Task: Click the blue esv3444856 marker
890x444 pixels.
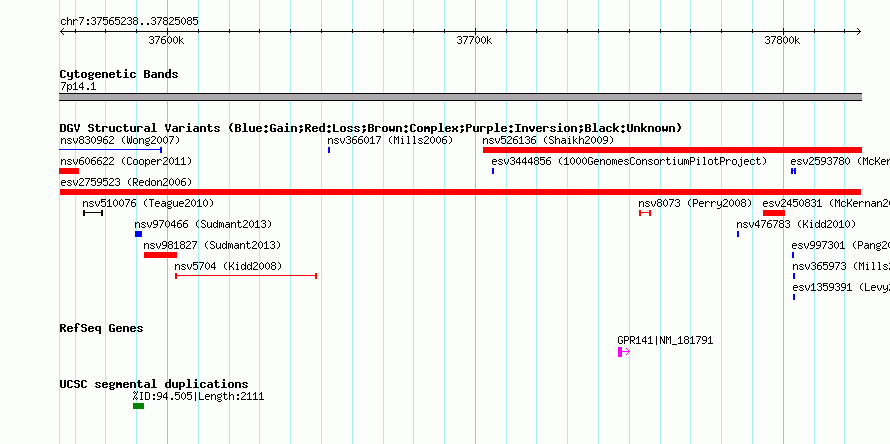Action: click(493, 171)
